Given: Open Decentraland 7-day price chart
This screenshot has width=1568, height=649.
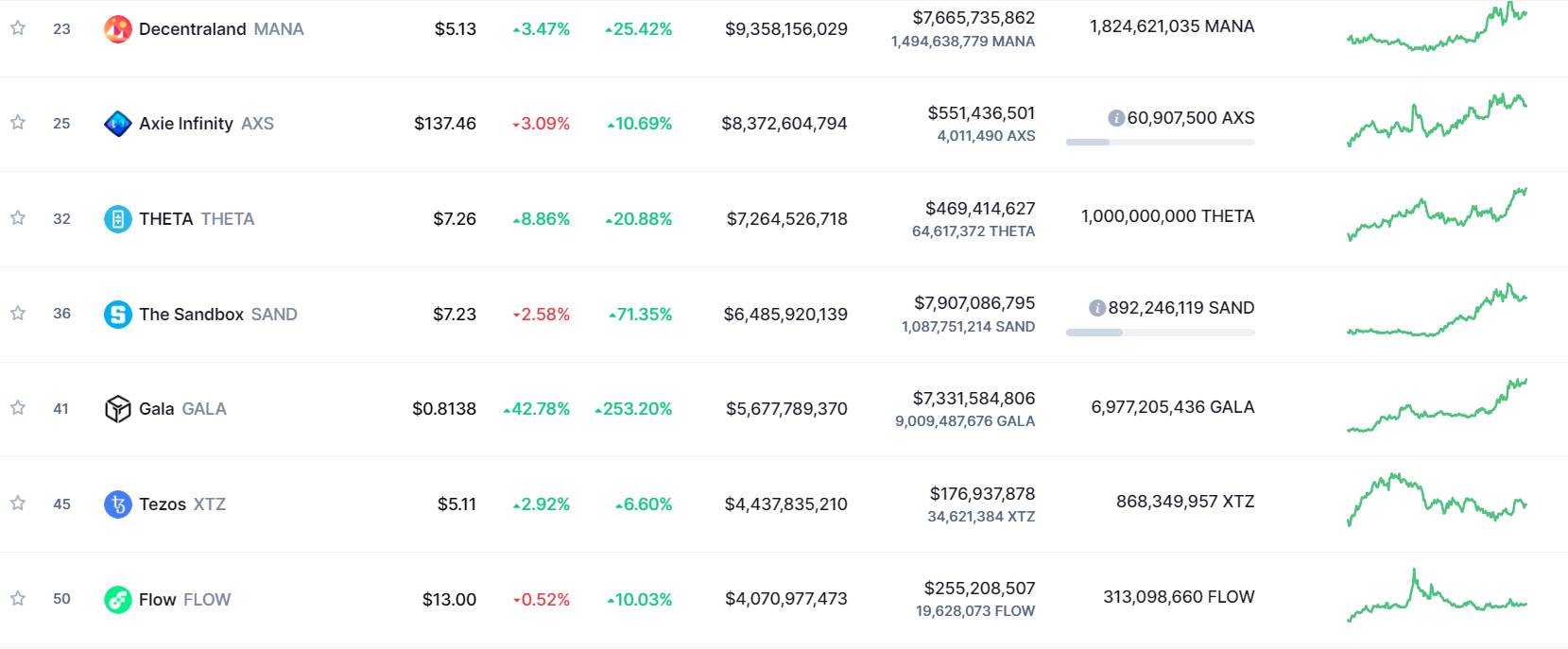Looking at the screenshot, I should [1437, 27].
